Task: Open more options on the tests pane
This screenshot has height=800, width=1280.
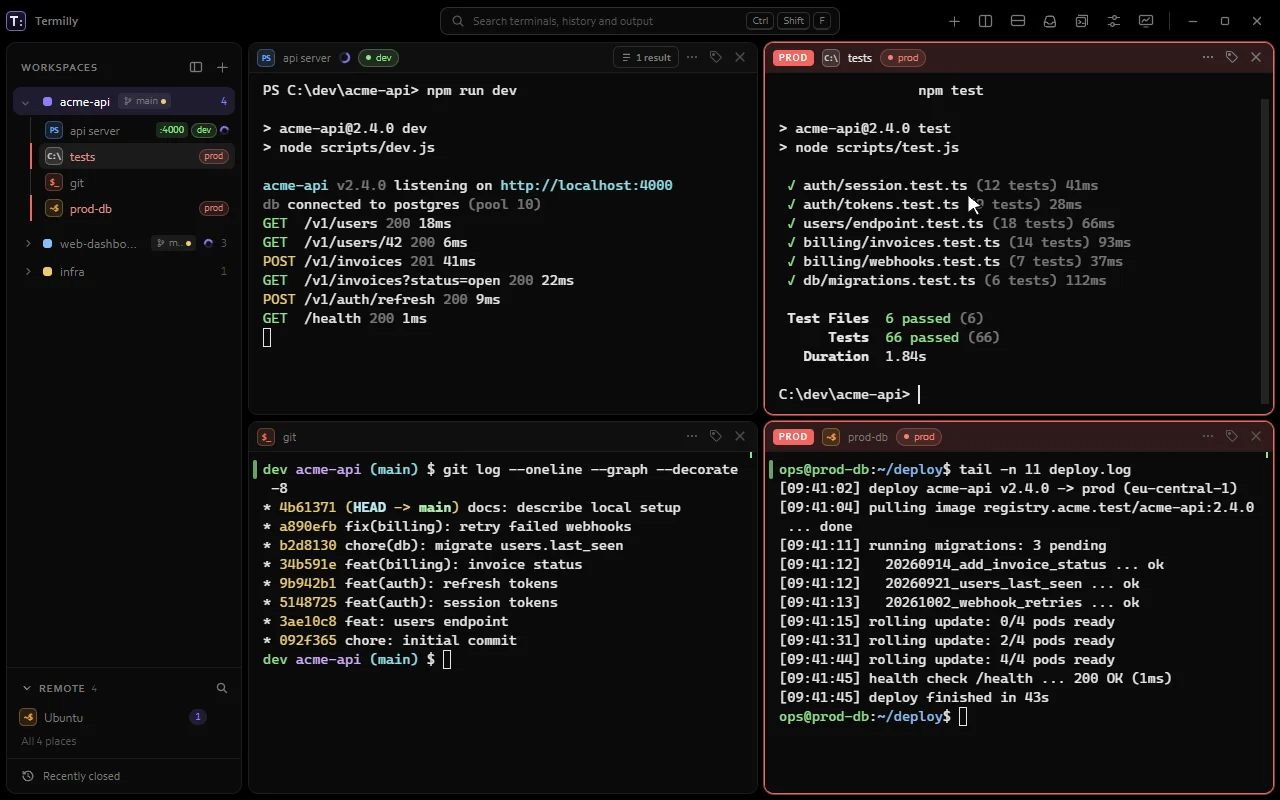Action: point(1208,57)
